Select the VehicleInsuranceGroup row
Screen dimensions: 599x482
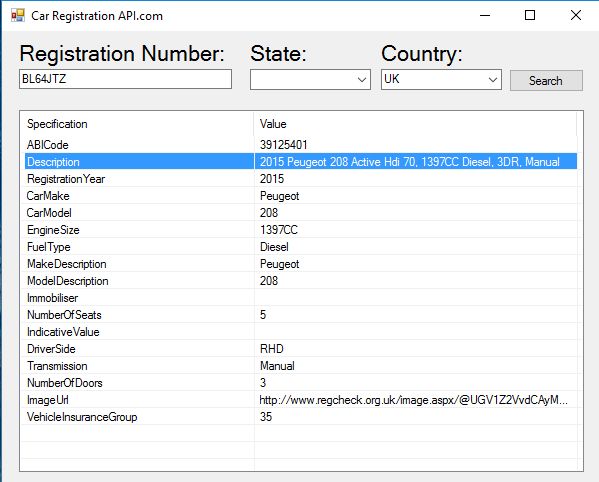[301, 417]
